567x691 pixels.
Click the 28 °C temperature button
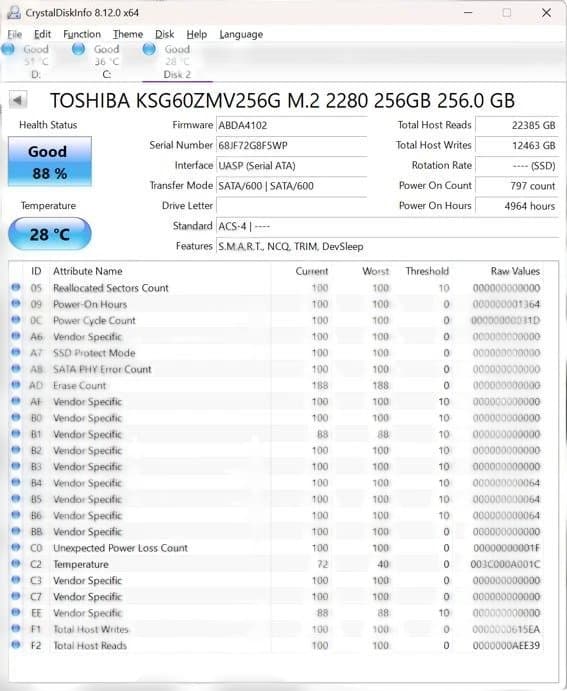click(50, 234)
